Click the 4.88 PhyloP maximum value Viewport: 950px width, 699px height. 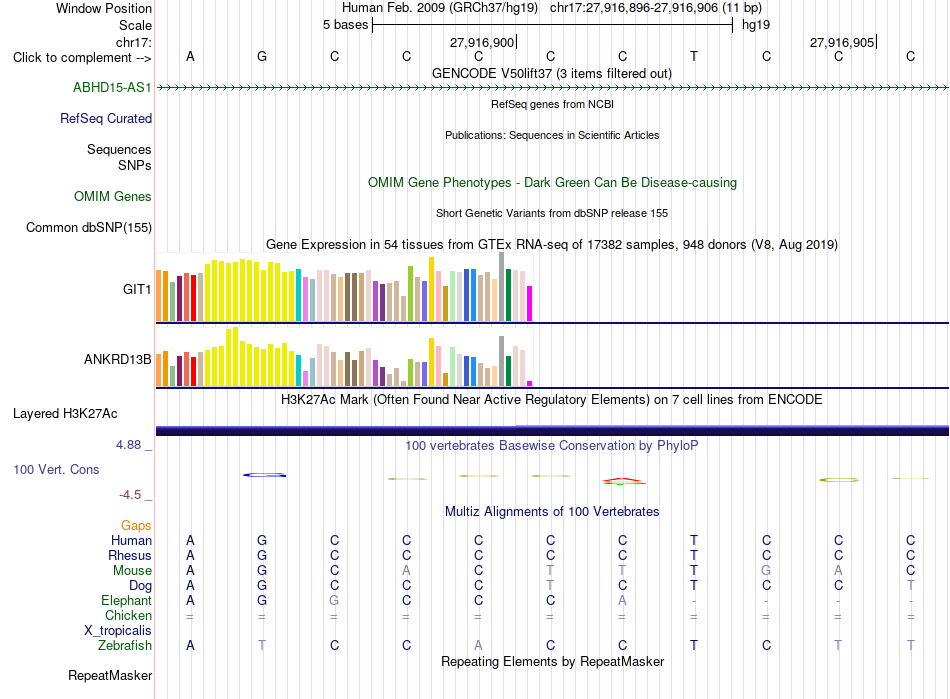(128, 445)
